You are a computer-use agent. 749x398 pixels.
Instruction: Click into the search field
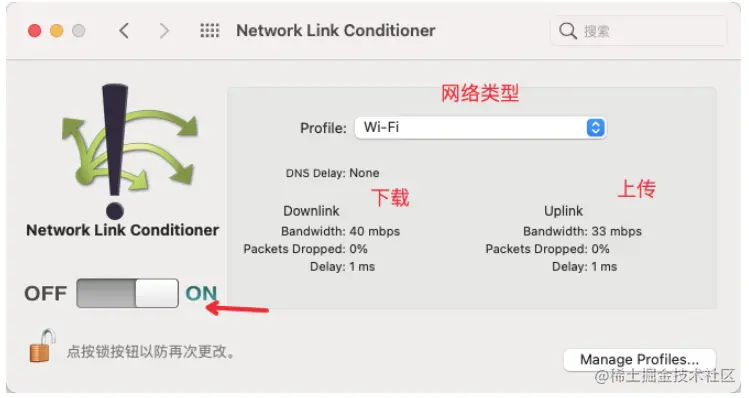coord(639,31)
